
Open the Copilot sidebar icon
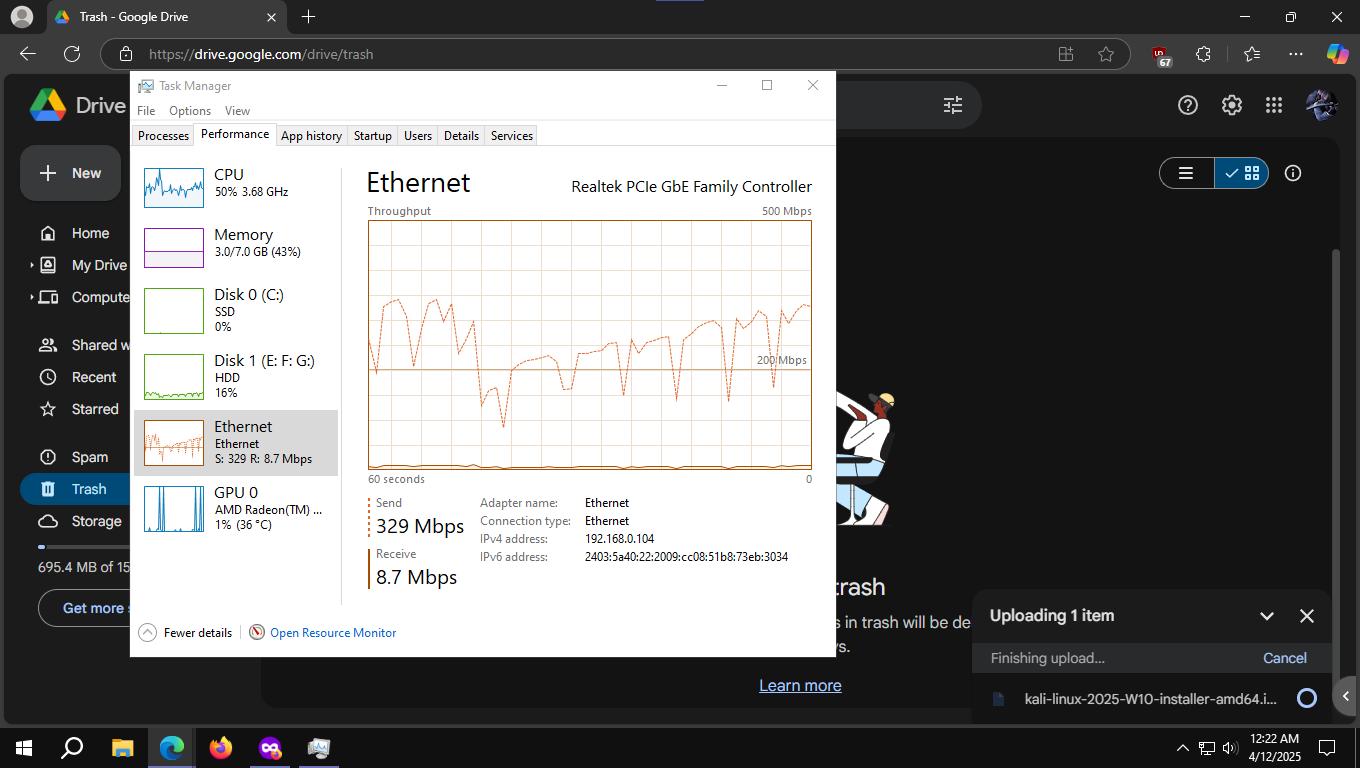(1337, 54)
